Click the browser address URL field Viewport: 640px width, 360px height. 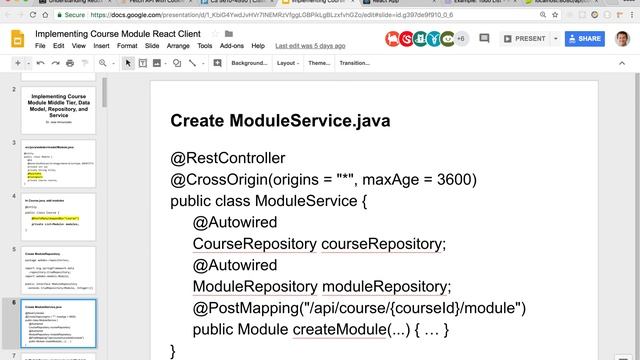pos(271,15)
